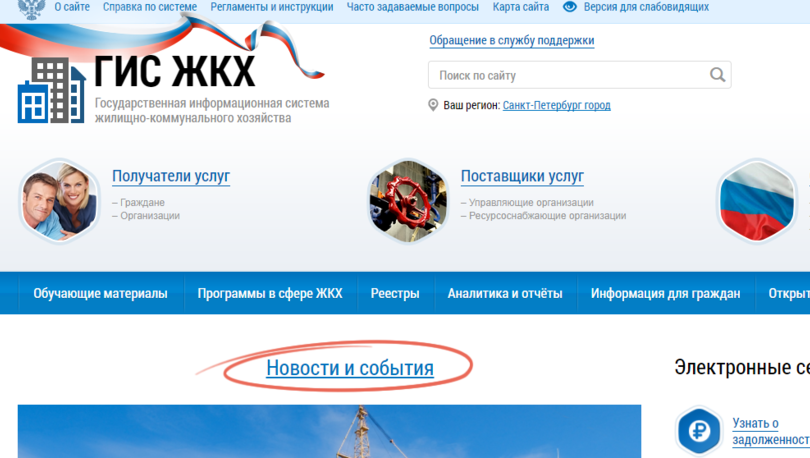Open the couple photo for Получатели услуг
This screenshot has height=458, width=810.
(x=59, y=200)
